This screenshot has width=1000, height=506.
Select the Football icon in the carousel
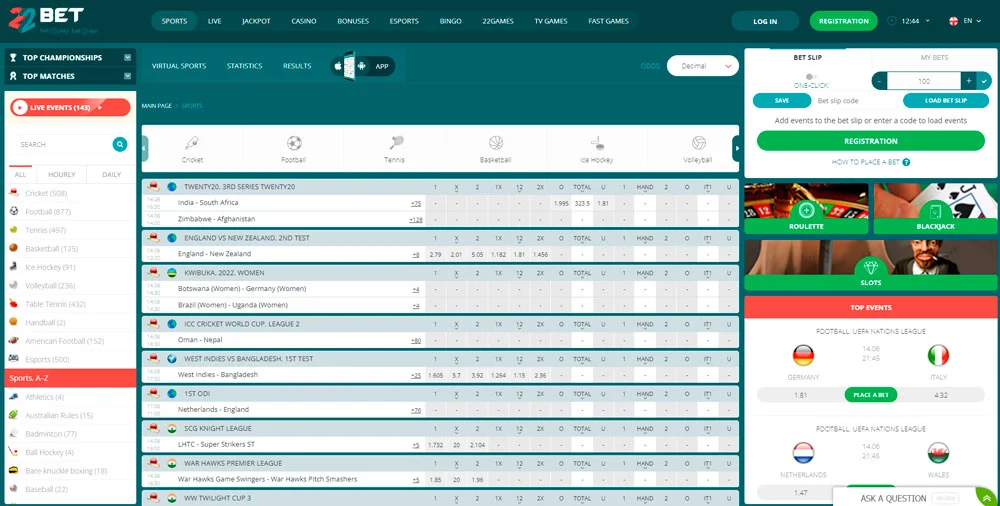click(x=294, y=142)
